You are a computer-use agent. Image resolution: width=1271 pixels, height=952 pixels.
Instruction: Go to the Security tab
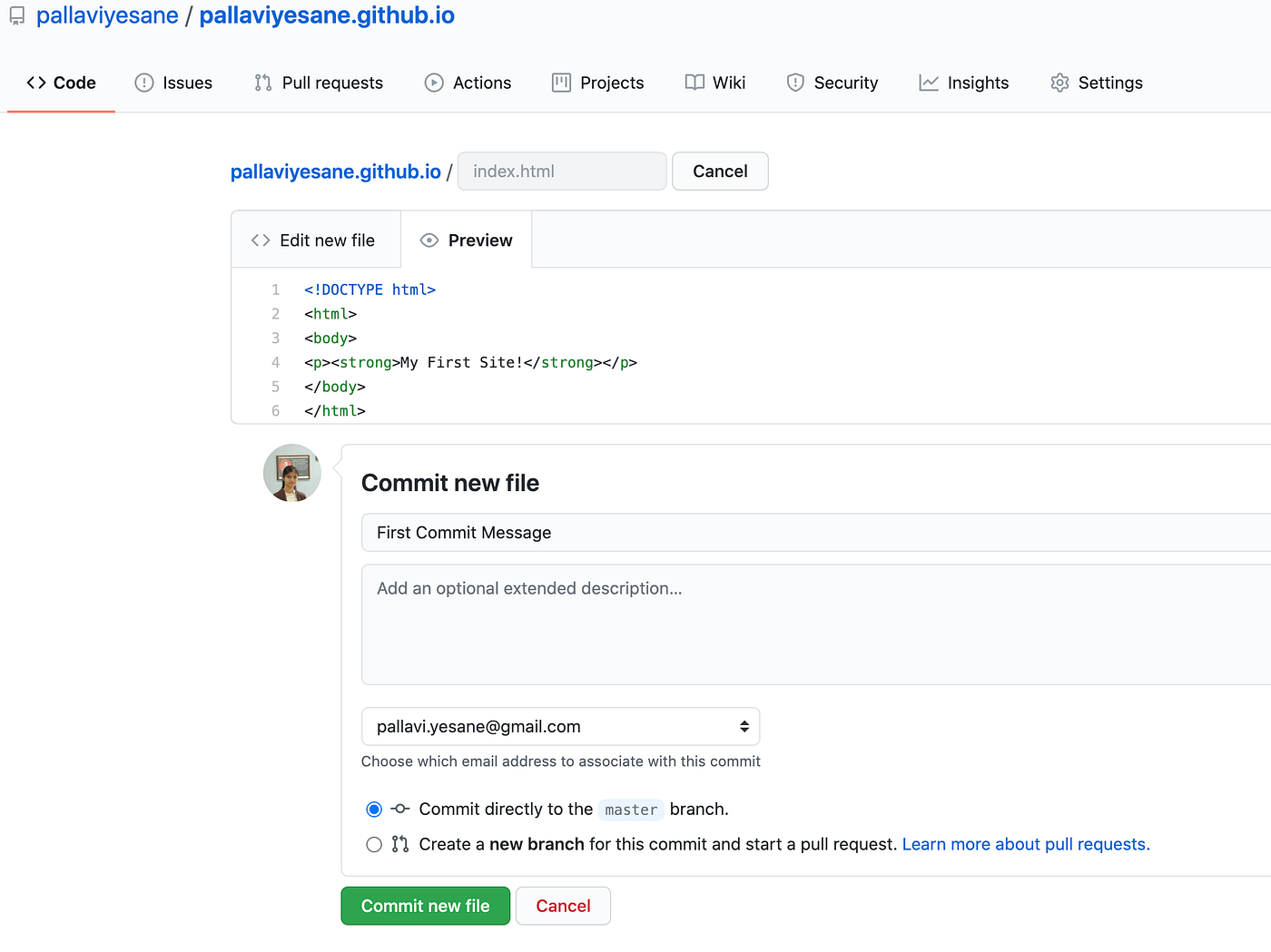(x=833, y=83)
